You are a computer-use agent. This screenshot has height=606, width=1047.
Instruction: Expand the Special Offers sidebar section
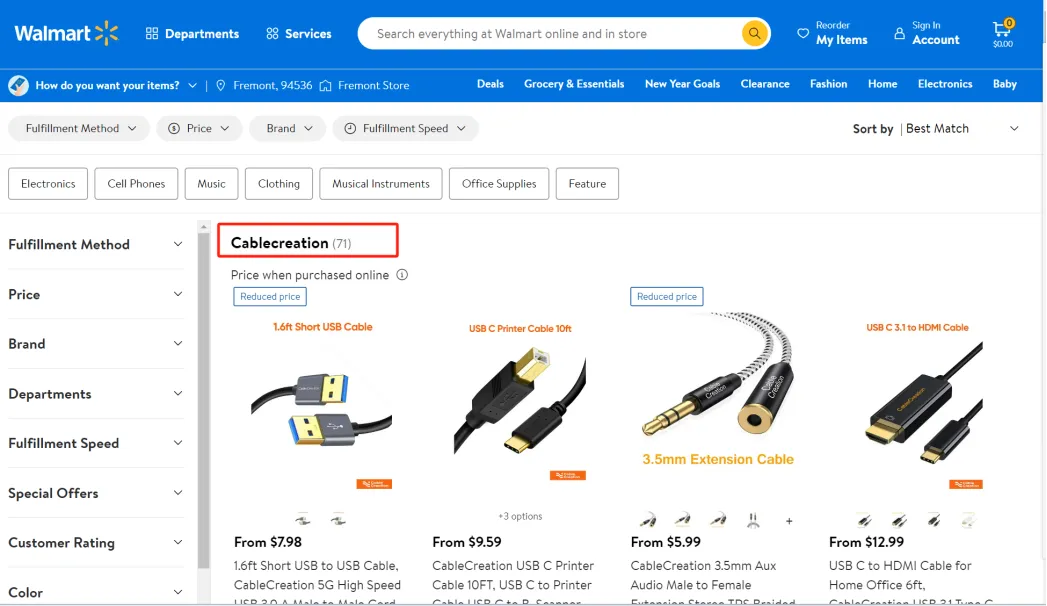pos(95,493)
